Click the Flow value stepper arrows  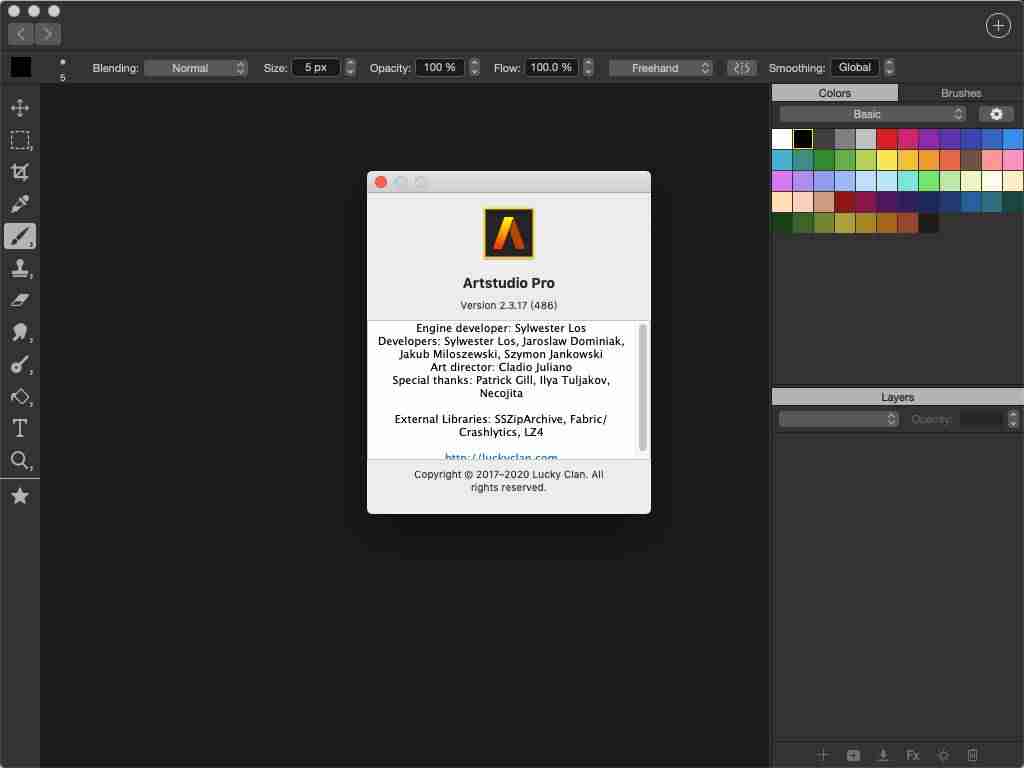pyautogui.click(x=588, y=67)
